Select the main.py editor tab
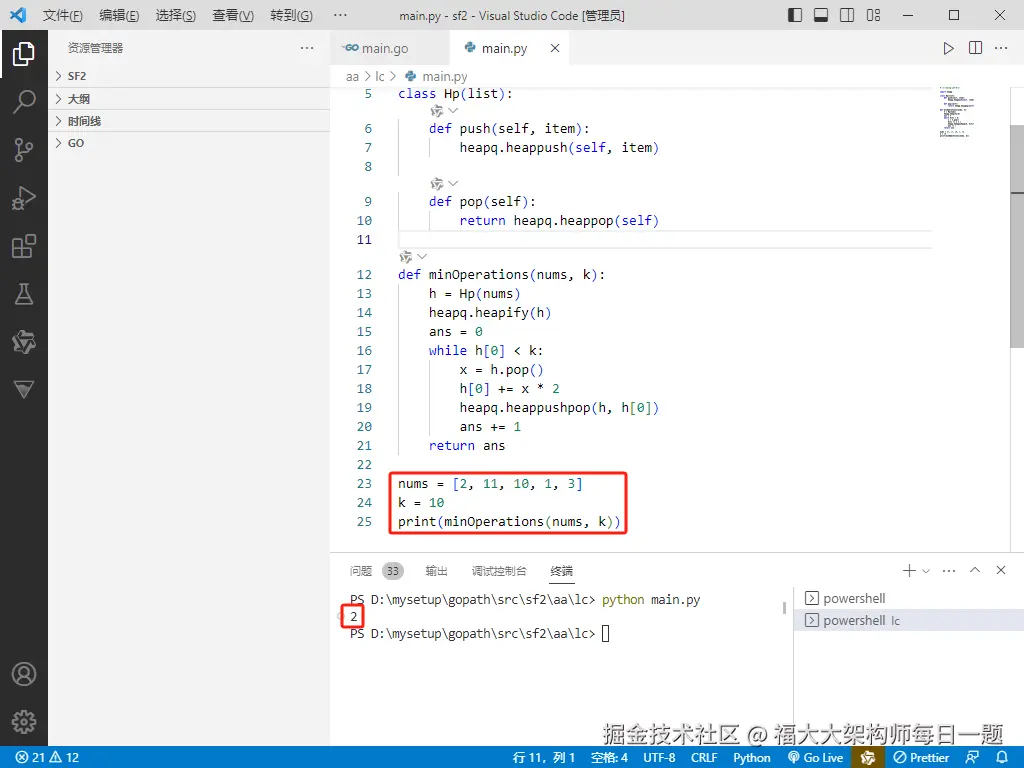The height and width of the screenshot is (768, 1024). pos(509,48)
